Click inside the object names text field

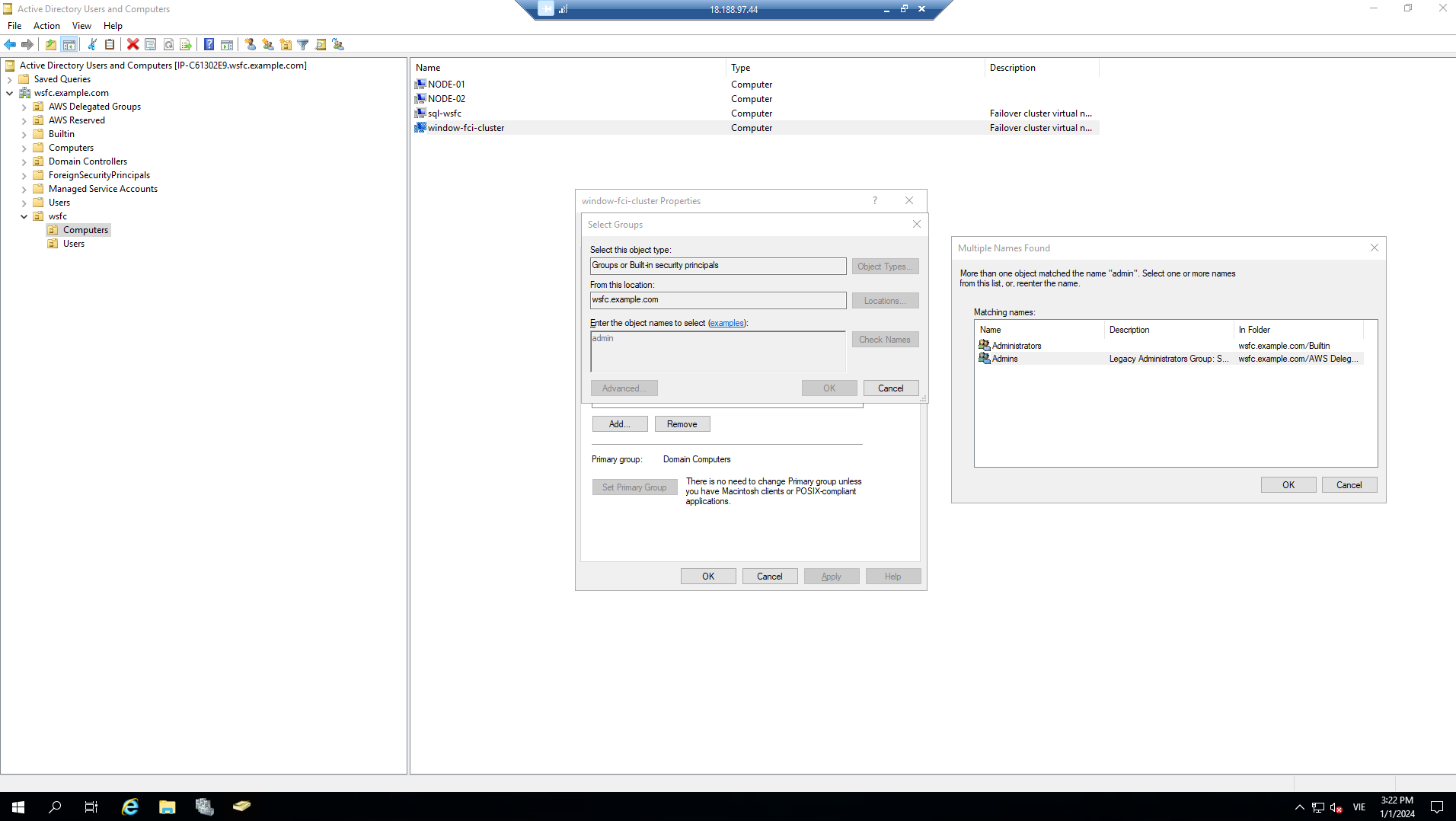pos(717,352)
